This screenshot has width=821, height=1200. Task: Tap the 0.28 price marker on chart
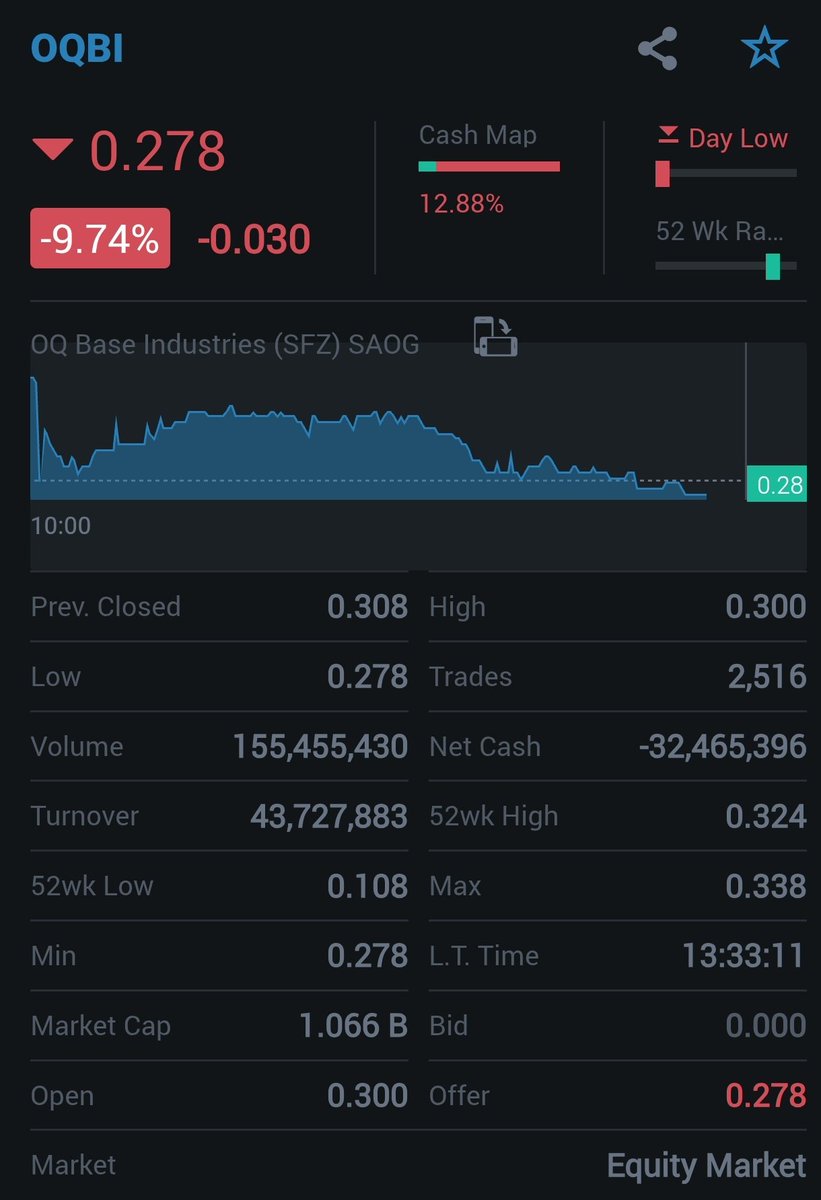tap(777, 485)
